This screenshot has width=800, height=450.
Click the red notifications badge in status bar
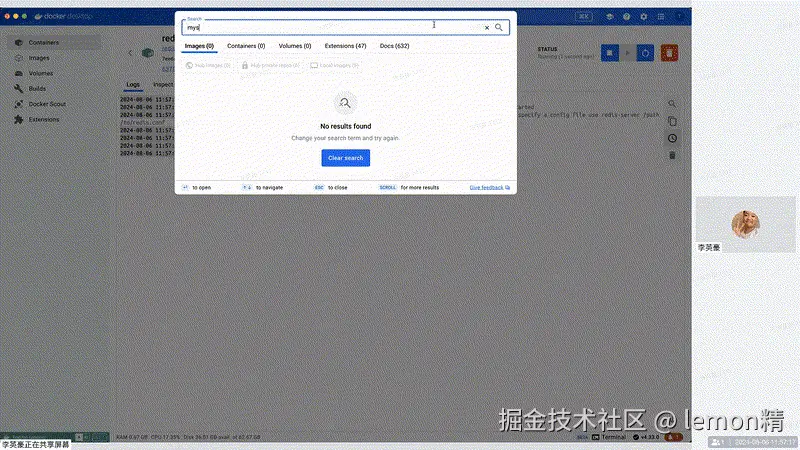(673, 437)
